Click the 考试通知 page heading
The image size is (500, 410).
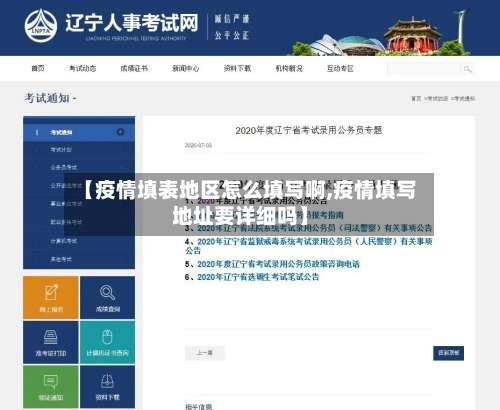tap(47, 98)
